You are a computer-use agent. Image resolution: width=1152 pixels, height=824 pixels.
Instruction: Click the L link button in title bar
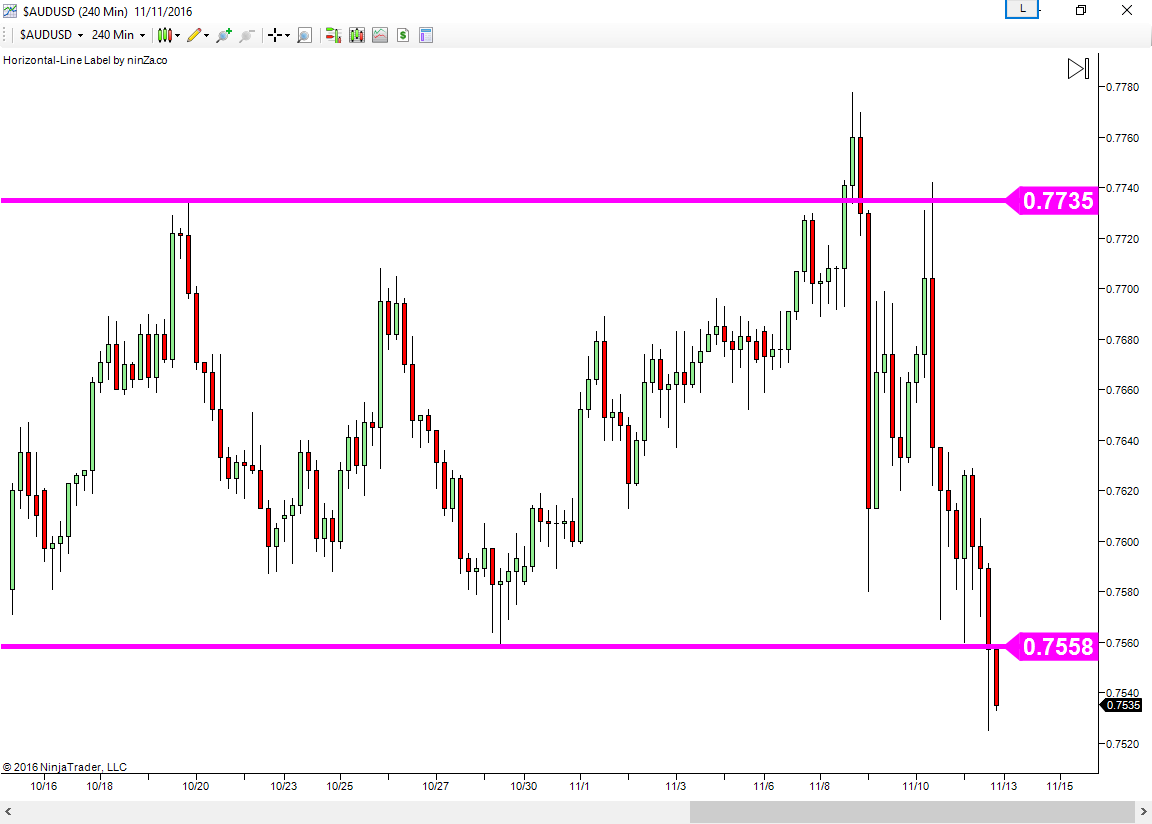[x=1022, y=10]
